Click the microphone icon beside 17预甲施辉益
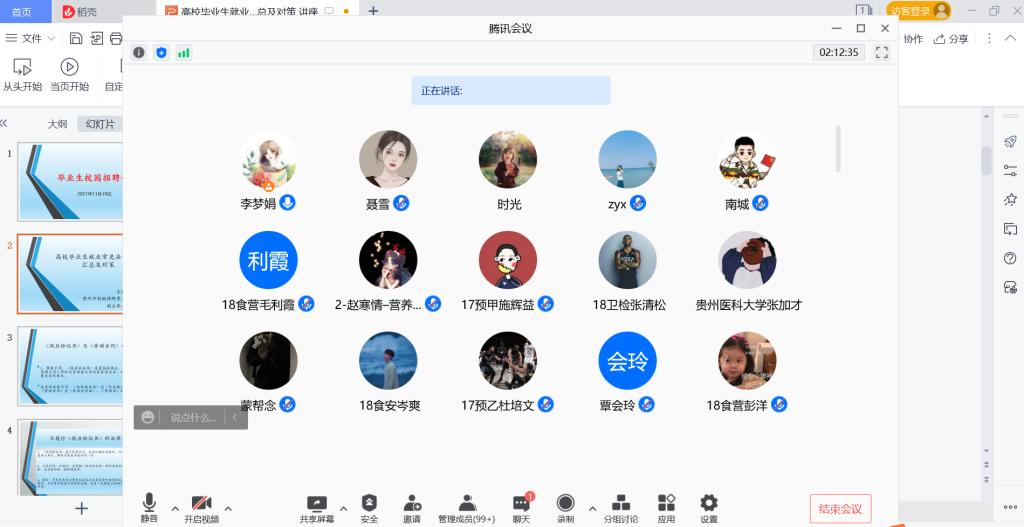The image size is (1024, 527). [545, 304]
